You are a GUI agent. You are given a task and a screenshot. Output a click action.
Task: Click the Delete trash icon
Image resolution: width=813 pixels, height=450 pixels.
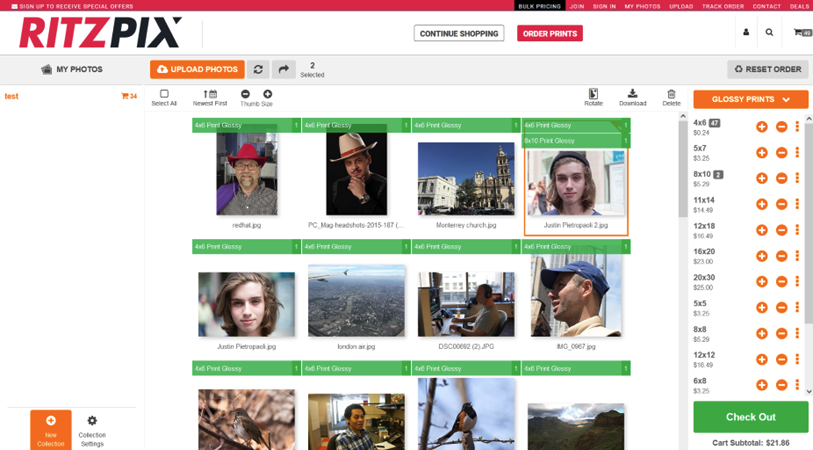coord(671,95)
